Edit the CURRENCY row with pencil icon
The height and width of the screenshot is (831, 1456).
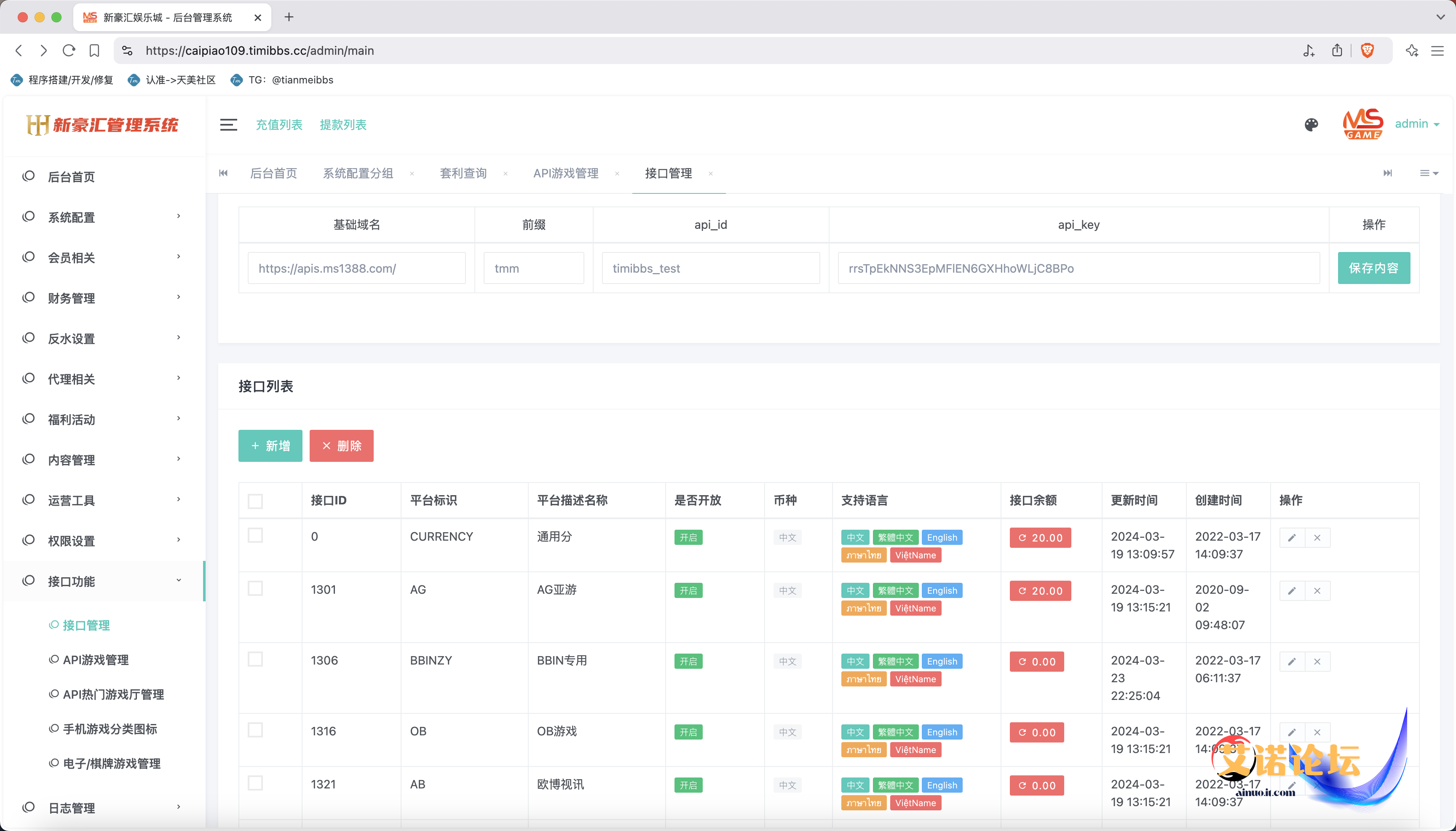point(1292,538)
